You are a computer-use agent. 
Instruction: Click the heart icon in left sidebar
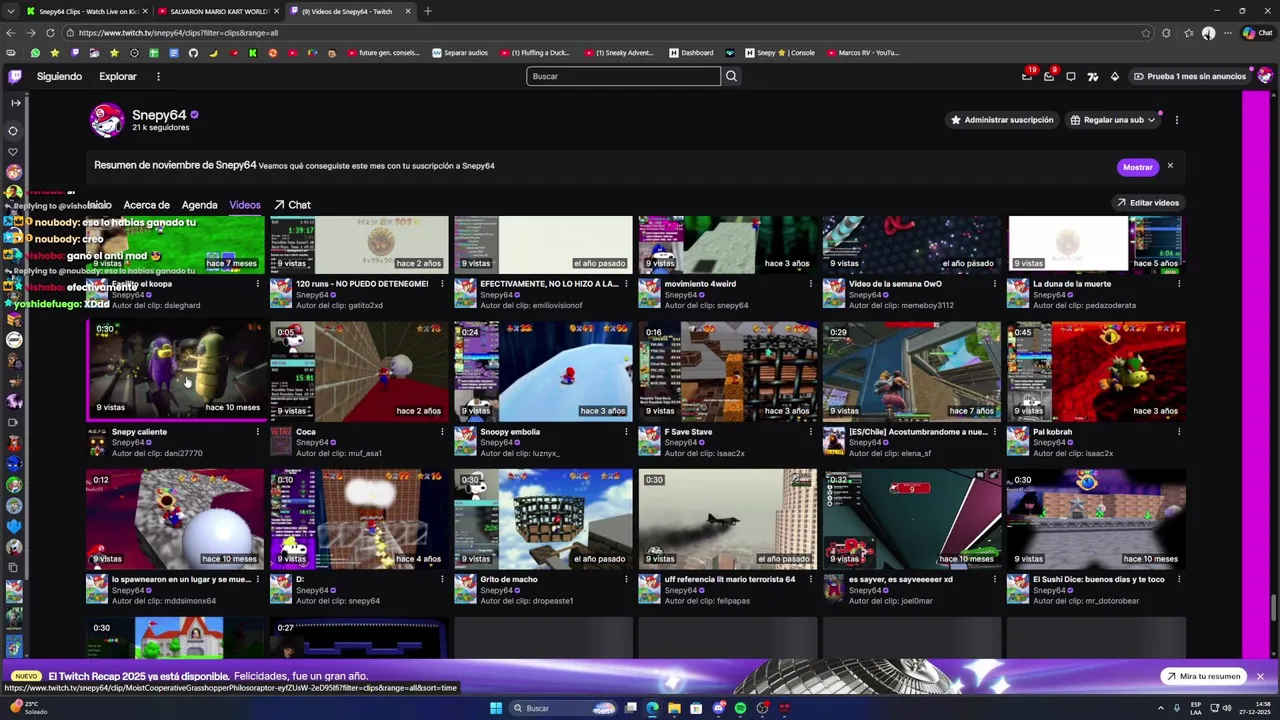click(x=13, y=151)
